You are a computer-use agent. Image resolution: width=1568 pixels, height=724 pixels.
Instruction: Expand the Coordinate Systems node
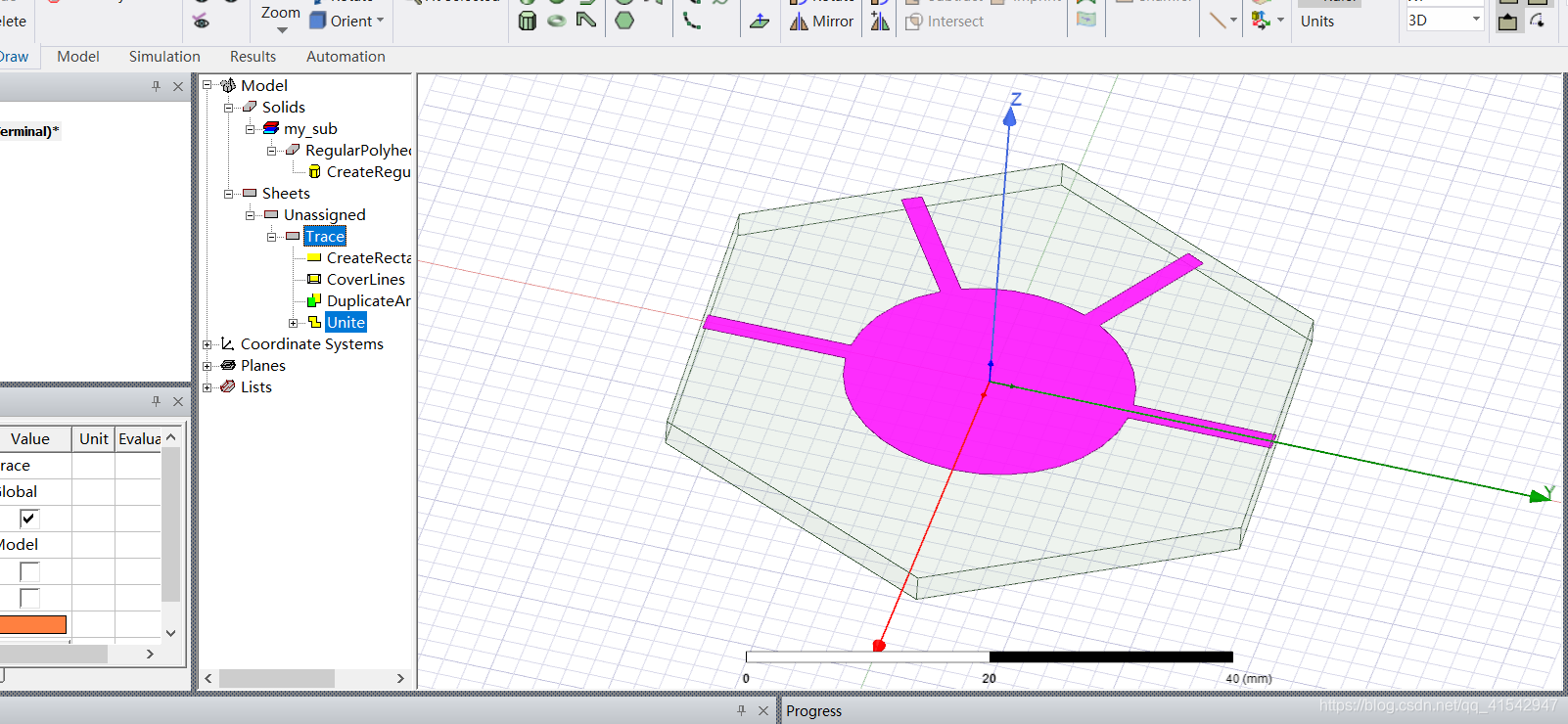[208, 343]
